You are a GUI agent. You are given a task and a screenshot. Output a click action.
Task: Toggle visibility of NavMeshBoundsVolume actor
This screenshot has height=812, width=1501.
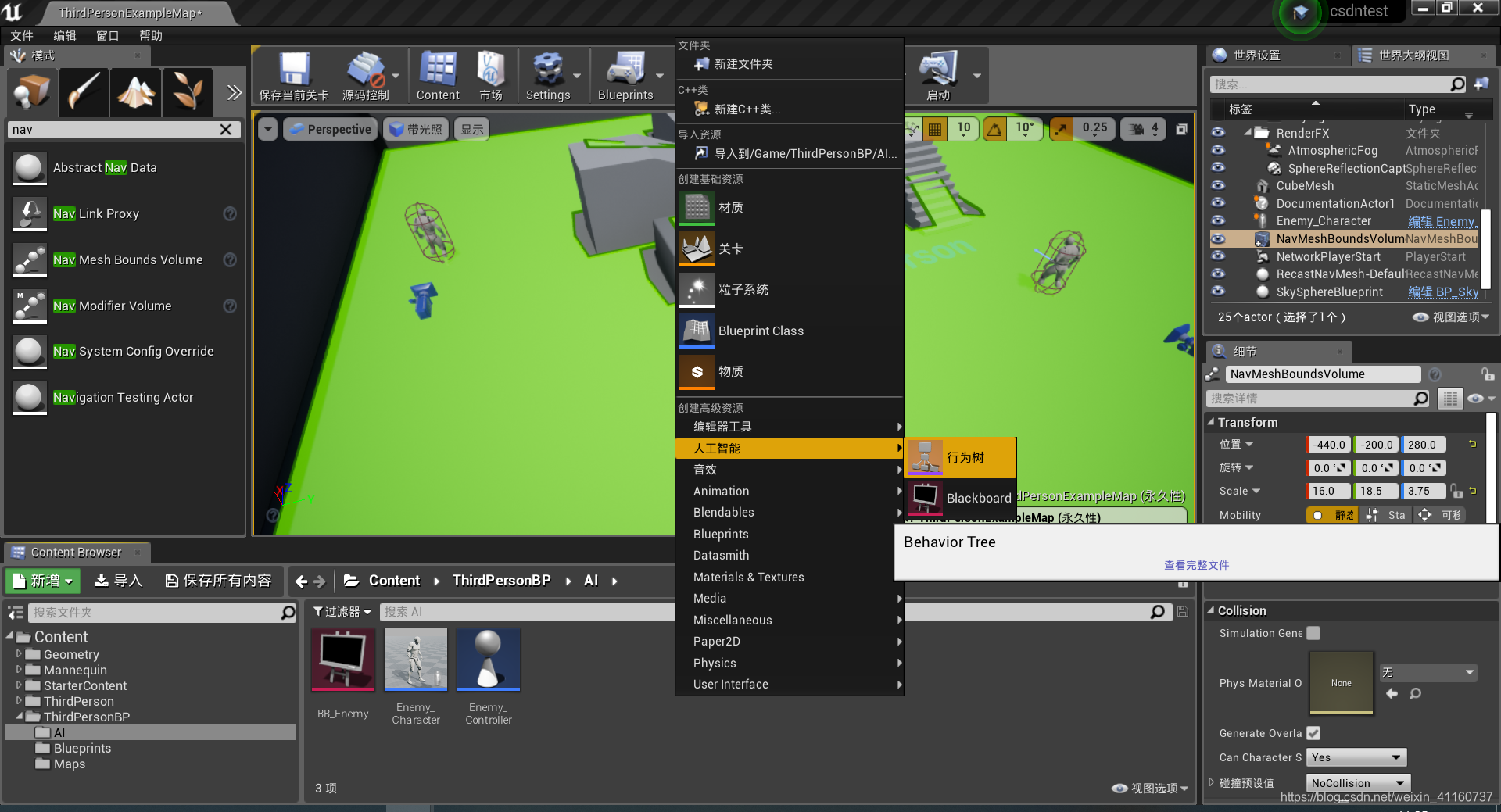click(1218, 238)
